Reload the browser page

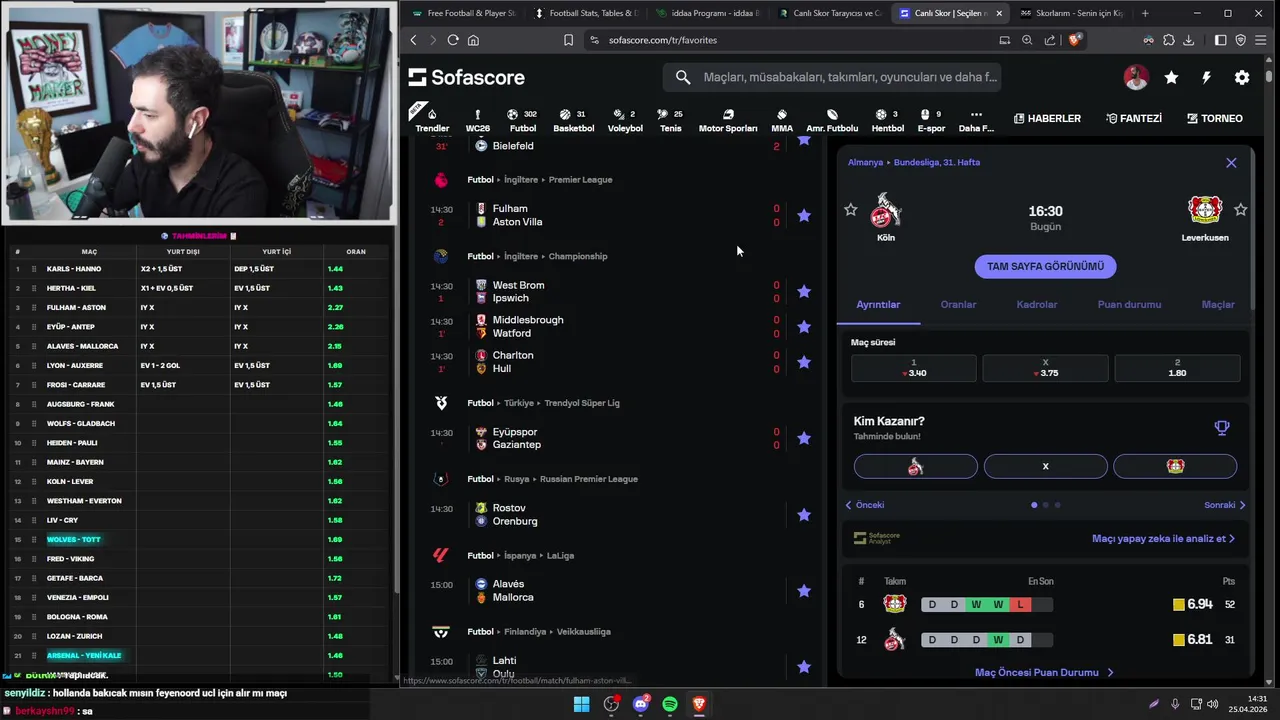click(453, 40)
